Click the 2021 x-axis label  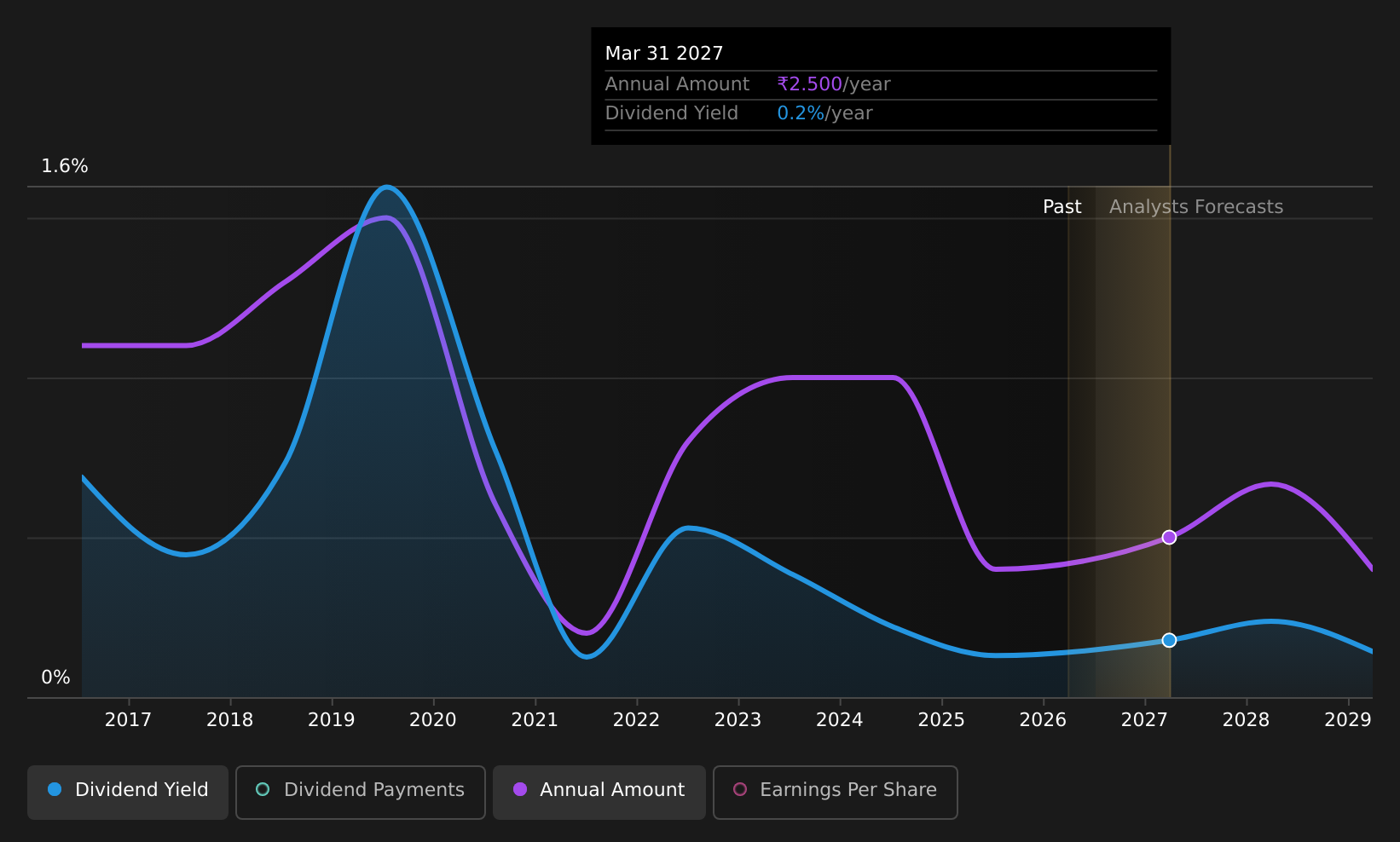(535, 720)
